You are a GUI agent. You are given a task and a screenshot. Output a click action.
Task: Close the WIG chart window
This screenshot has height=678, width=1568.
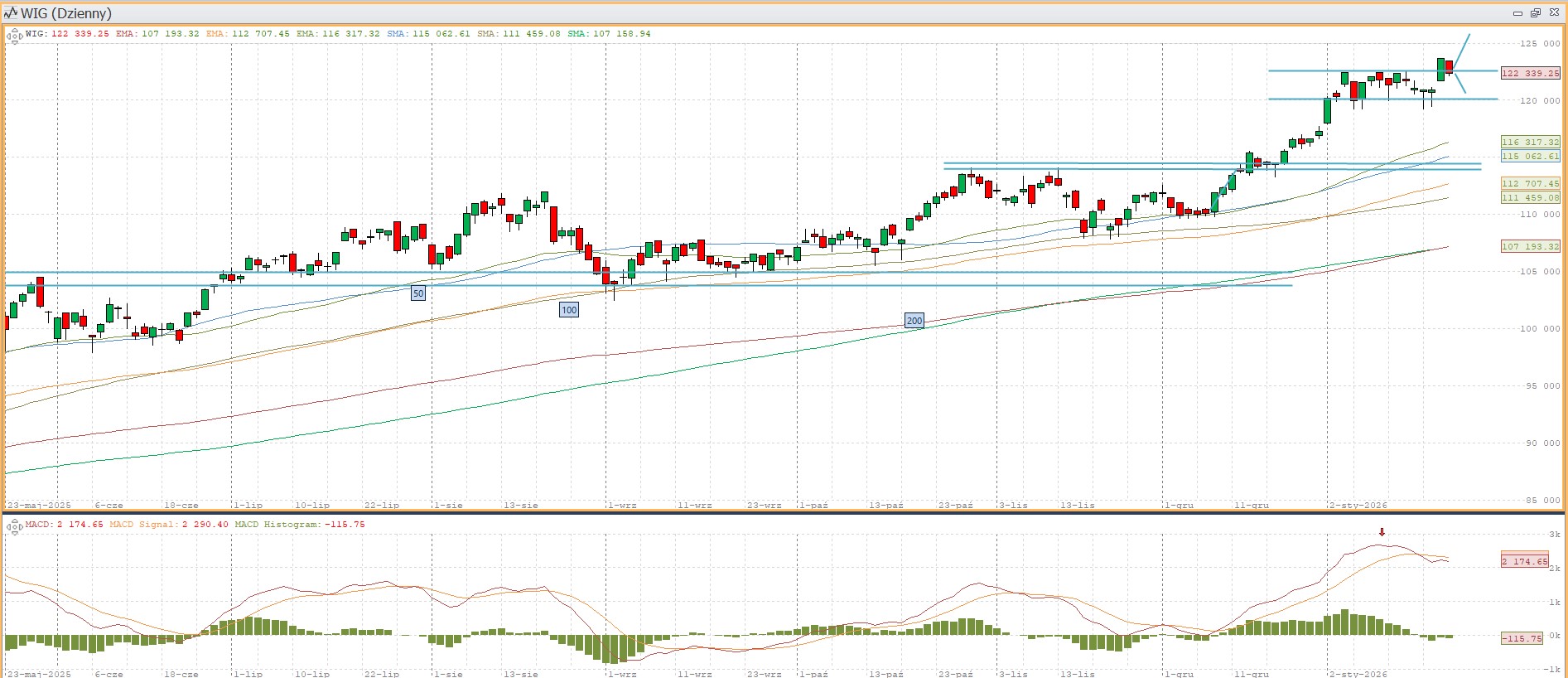(1553, 13)
